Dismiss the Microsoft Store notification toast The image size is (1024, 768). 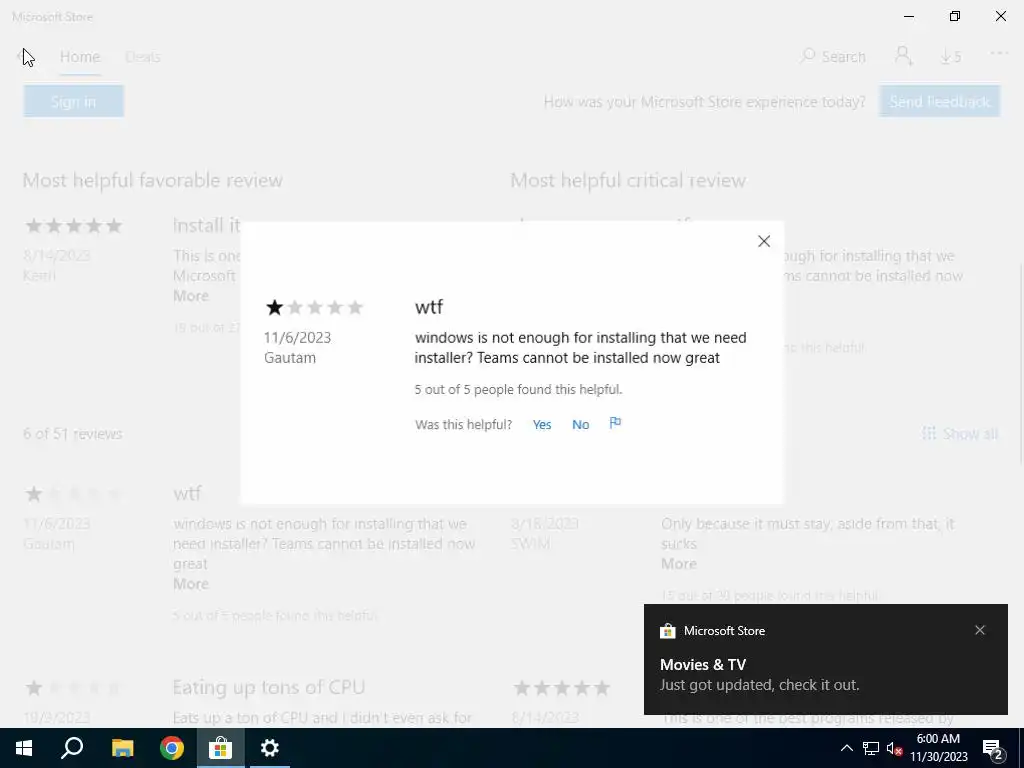pos(980,630)
